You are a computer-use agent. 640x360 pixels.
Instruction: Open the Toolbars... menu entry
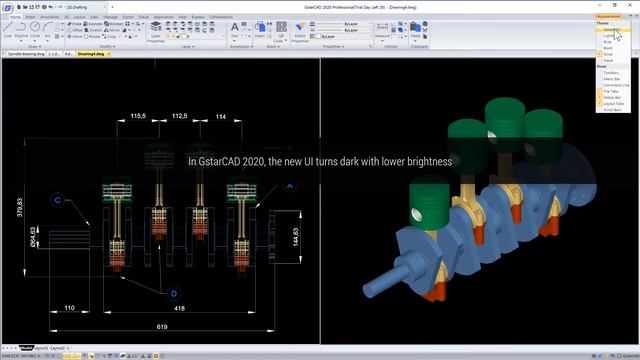pyautogui.click(x=612, y=73)
